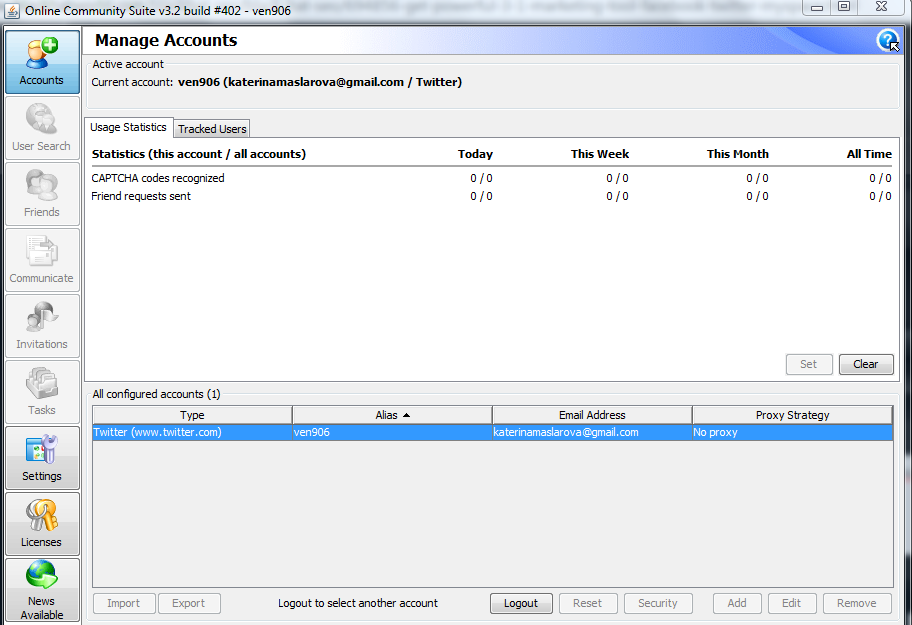Screen dimensions: 912x625
Task: Open the Settings sidebar icon
Action: pos(42,458)
